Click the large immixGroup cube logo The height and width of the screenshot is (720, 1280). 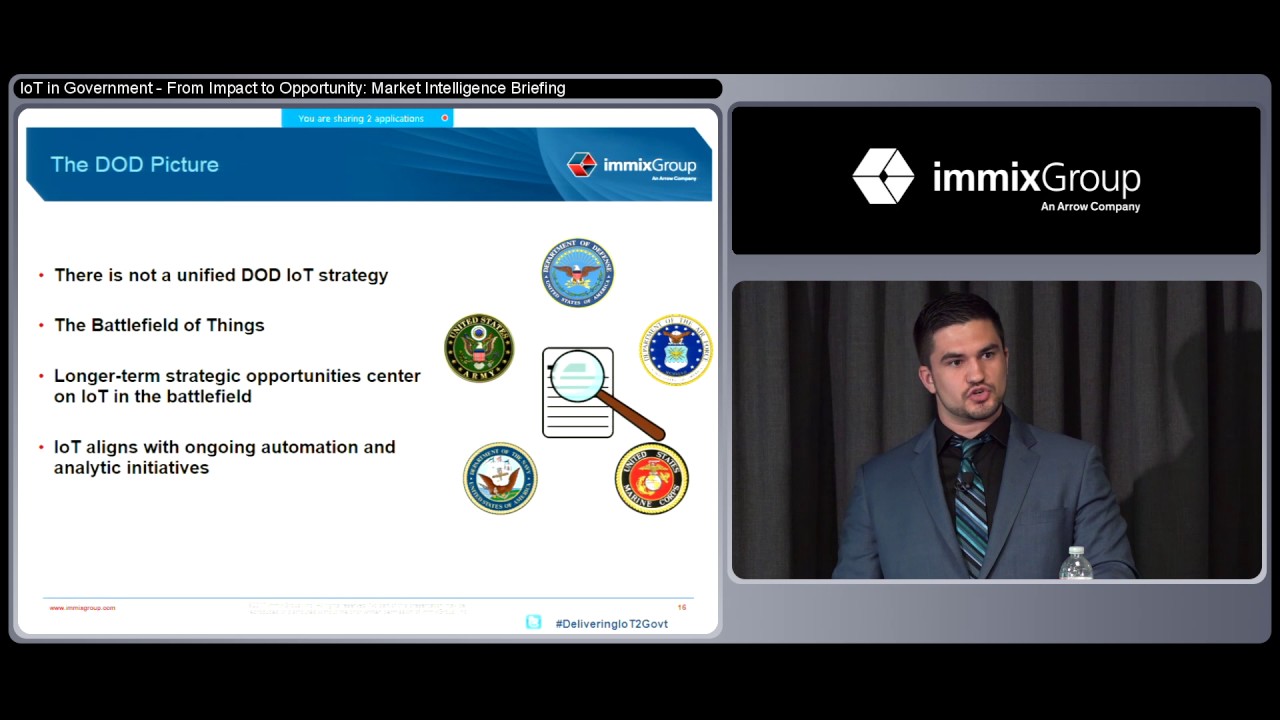[883, 176]
